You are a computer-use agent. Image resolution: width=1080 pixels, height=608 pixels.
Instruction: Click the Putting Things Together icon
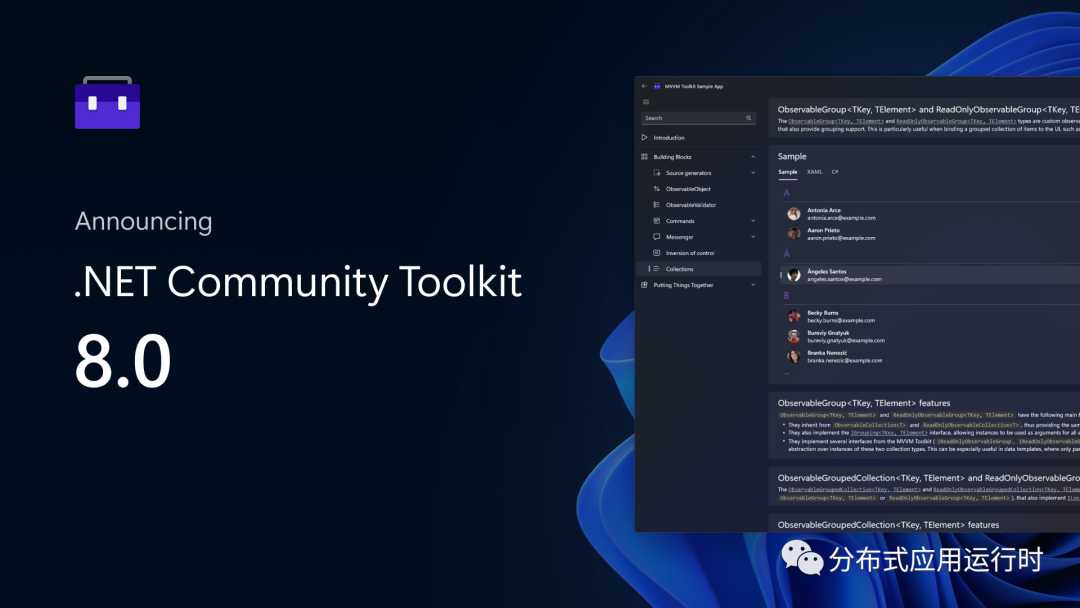click(x=645, y=285)
